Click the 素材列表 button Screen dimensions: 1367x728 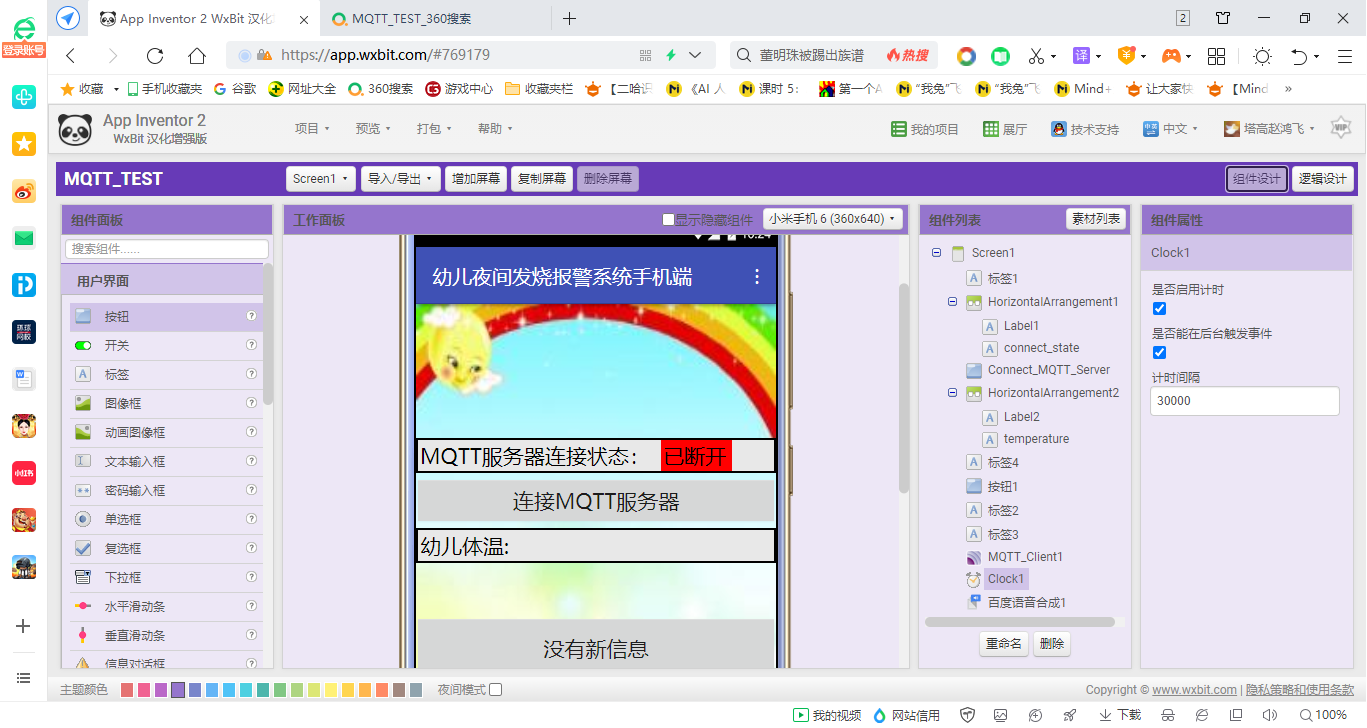coord(1096,219)
